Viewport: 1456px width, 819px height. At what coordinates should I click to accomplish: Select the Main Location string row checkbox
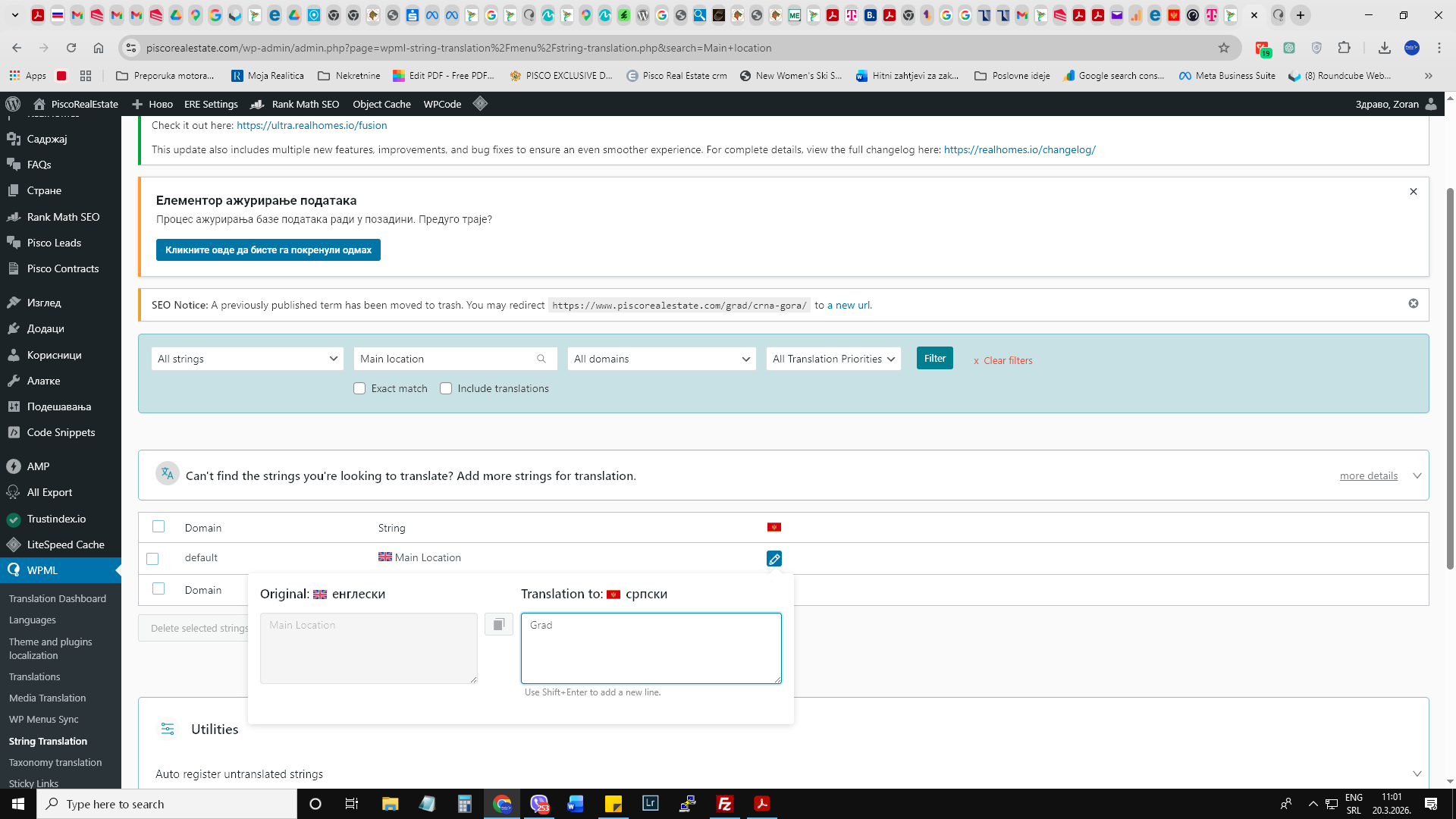pyautogui.click(x=152, y=559)
